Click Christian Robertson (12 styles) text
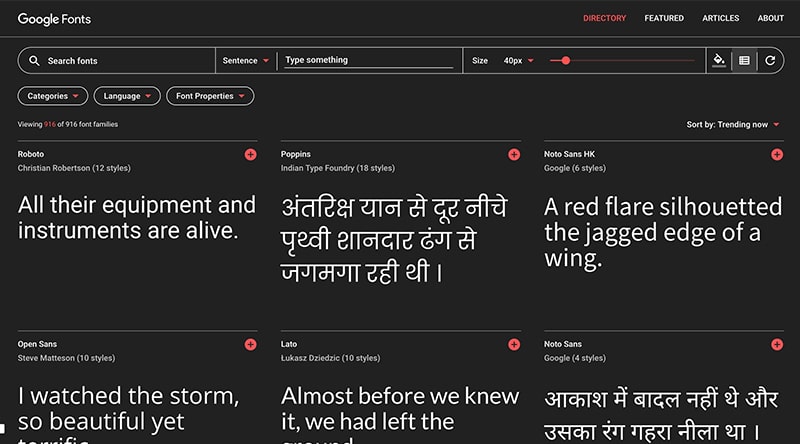800x444 pixels. [74, 168]
